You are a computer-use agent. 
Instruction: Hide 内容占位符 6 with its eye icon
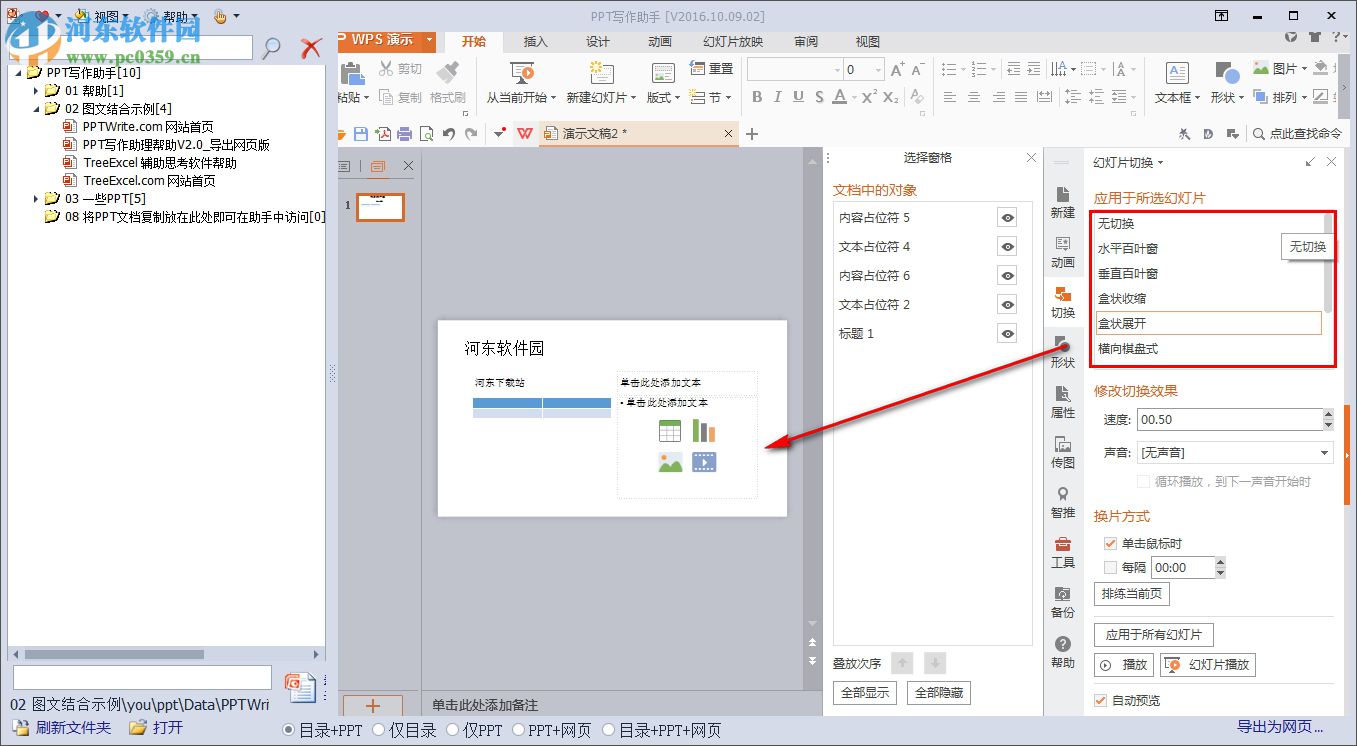click(1007, 276)
